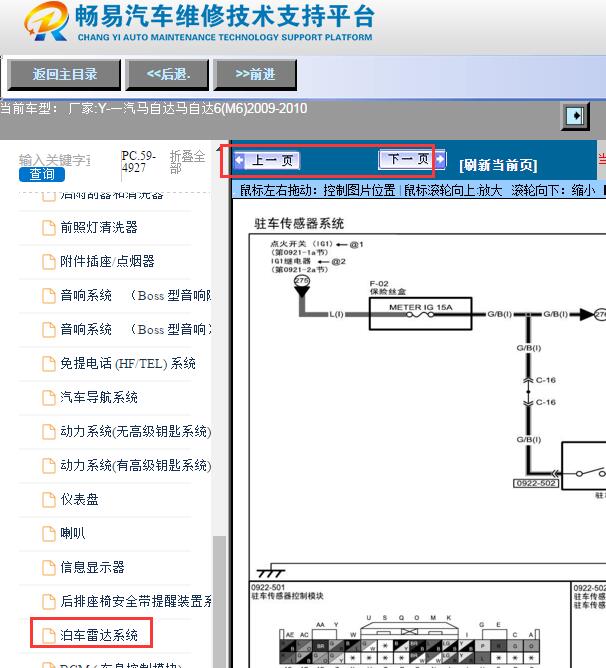The image size is (606, 668).
Task: Click document icon beside 免提电话 entry
Action: point(49,363)
